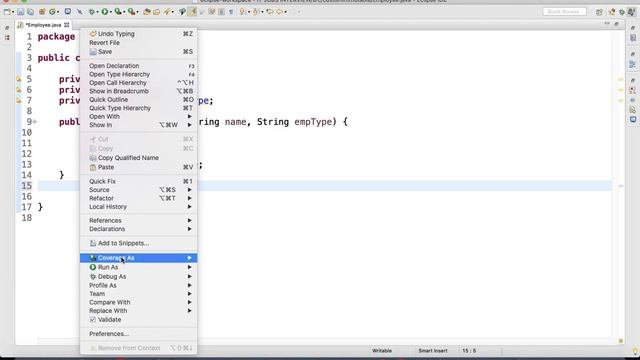Click the Search flashlight toolbar icon

point(167,12)
